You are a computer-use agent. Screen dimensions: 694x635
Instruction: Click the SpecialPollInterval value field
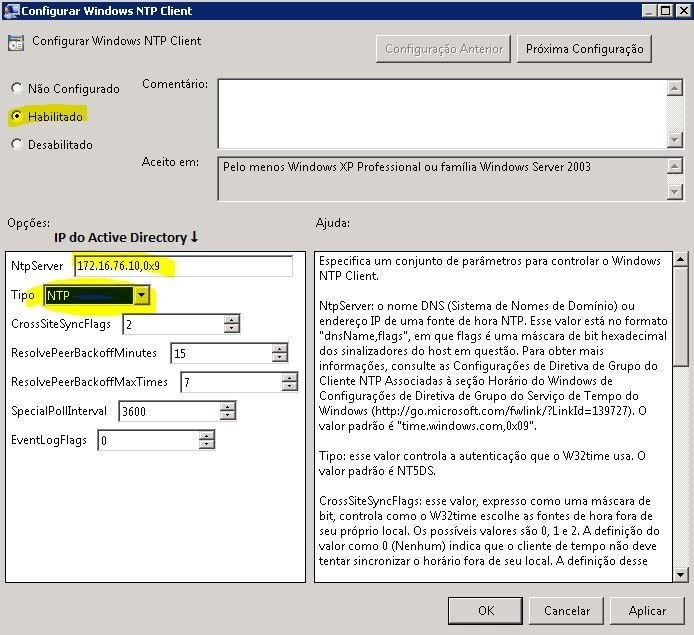[169, 411]
